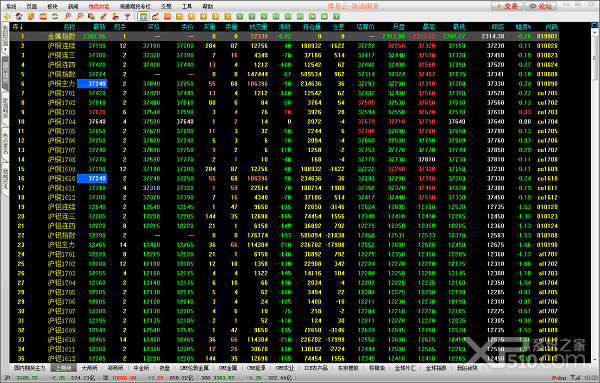This screenshot has height=383, width=600.
Task: Open the 论坛 forum button
Action: [x=541, y=6]
